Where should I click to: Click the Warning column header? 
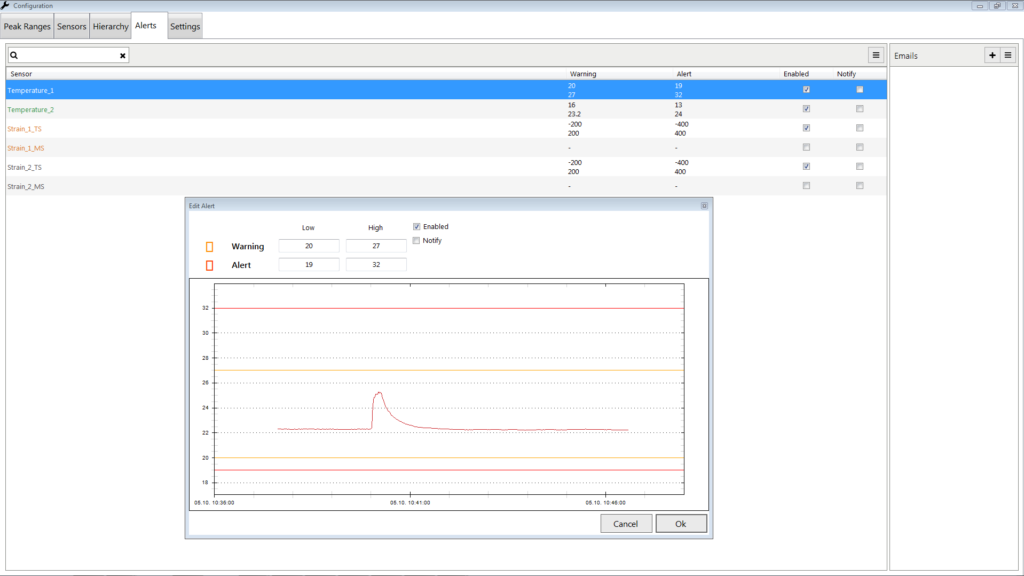coord(583,74)
